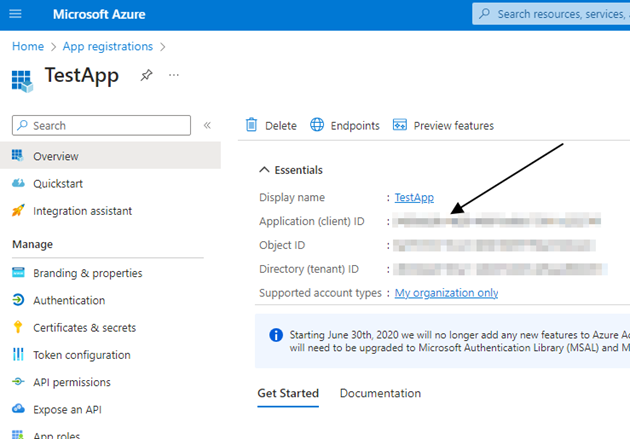Switch to the Get Started tab
The image size is (630, 439).
tap(288, 394)
